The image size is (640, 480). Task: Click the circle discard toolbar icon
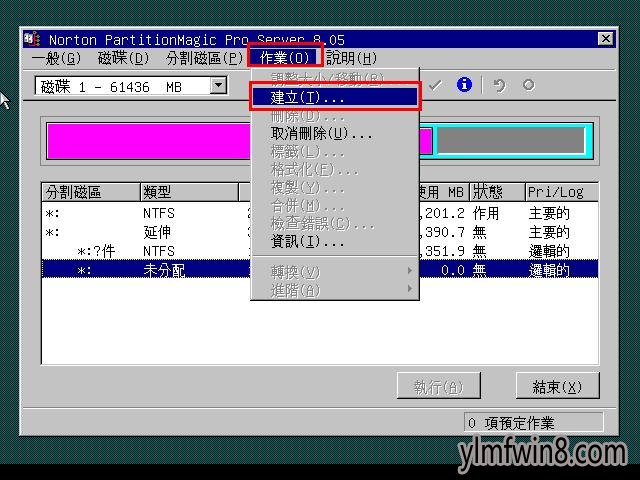pyautogui.click(x=529, y=85)
